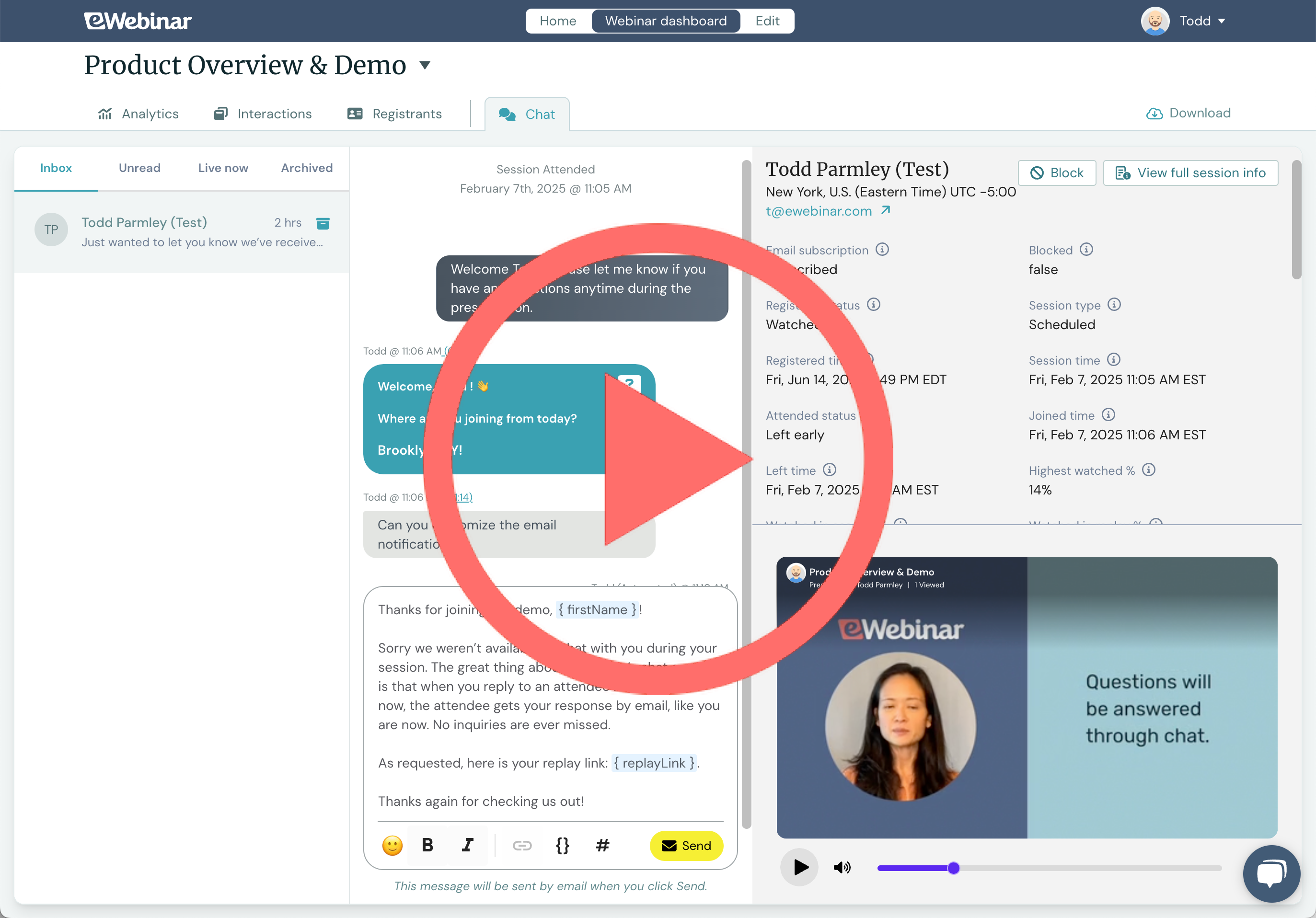This screenshot has height=918, width=1316.
Task: Switch to the Unread tab
Action: pos(139,168)
